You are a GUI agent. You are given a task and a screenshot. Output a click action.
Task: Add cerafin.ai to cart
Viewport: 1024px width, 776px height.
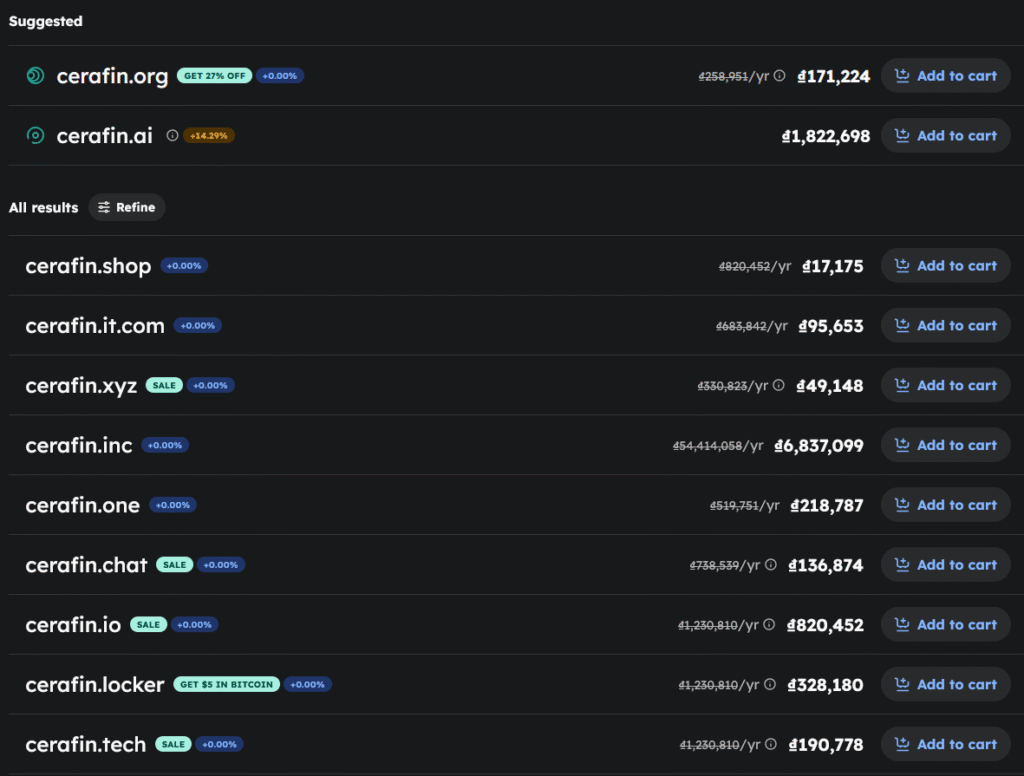[945, 136]
